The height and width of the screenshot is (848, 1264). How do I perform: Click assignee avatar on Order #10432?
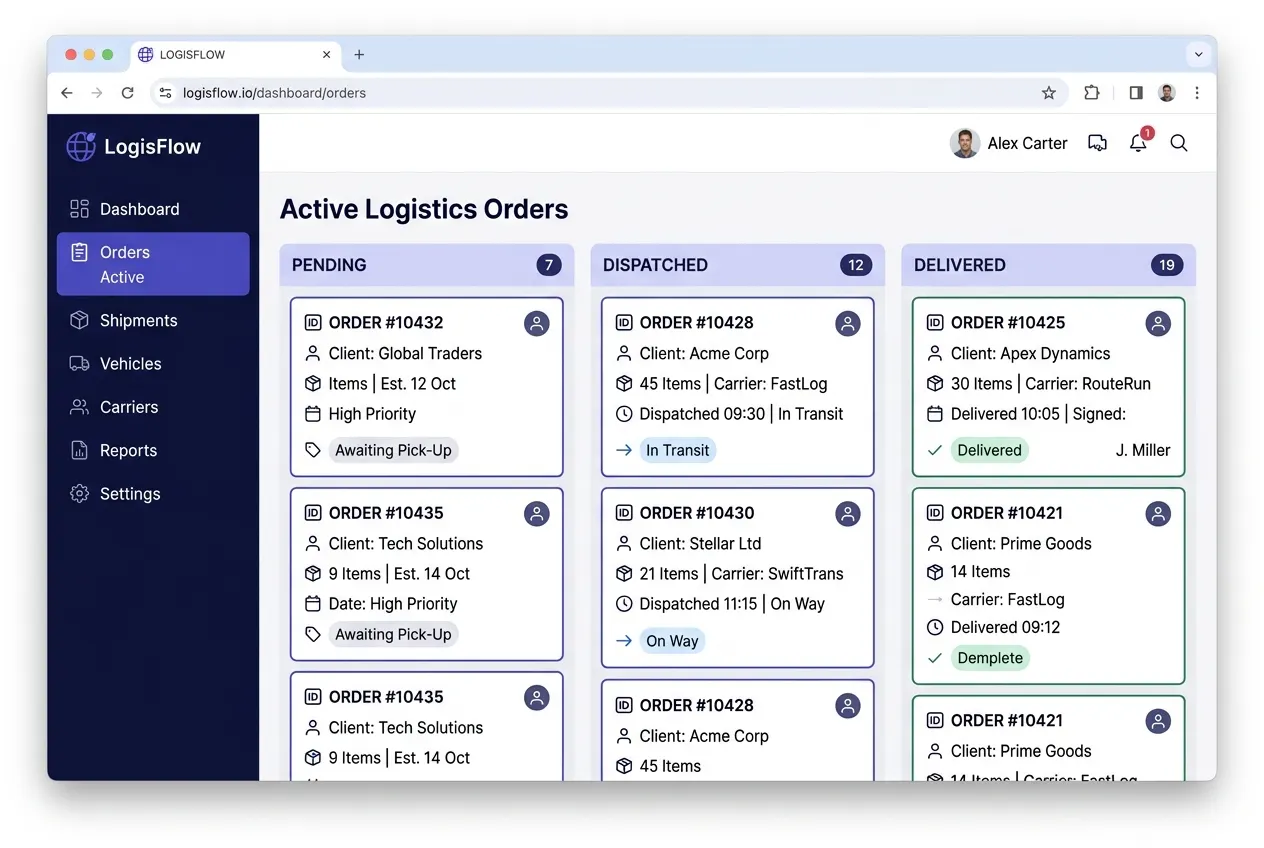click(x=537, y=323)
